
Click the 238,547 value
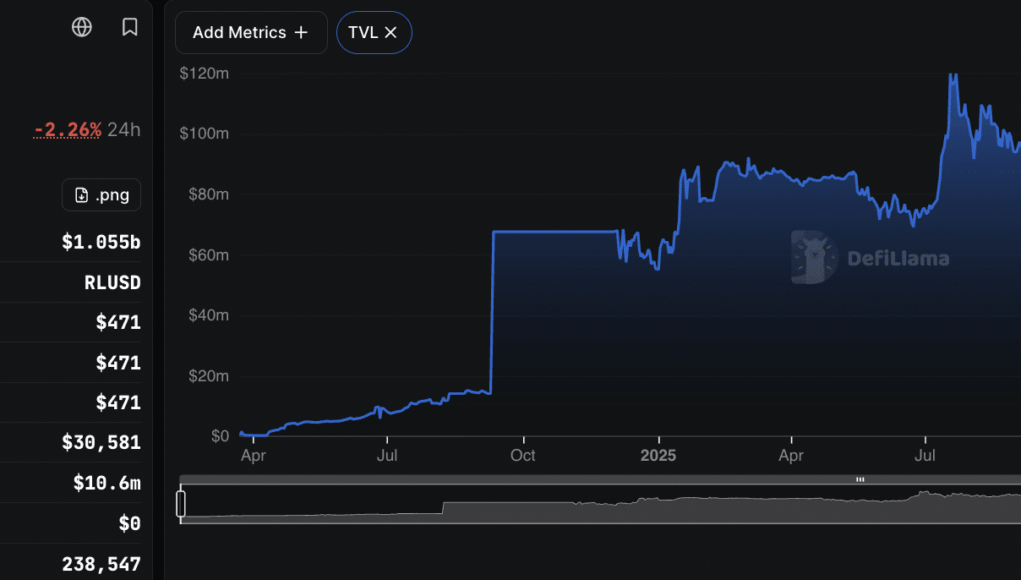click(101, 564)
